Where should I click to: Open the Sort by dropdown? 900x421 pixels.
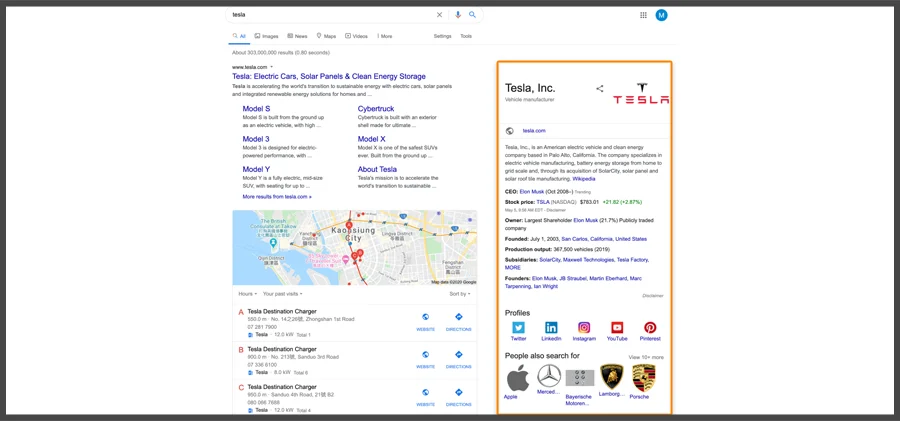point(460,293)
